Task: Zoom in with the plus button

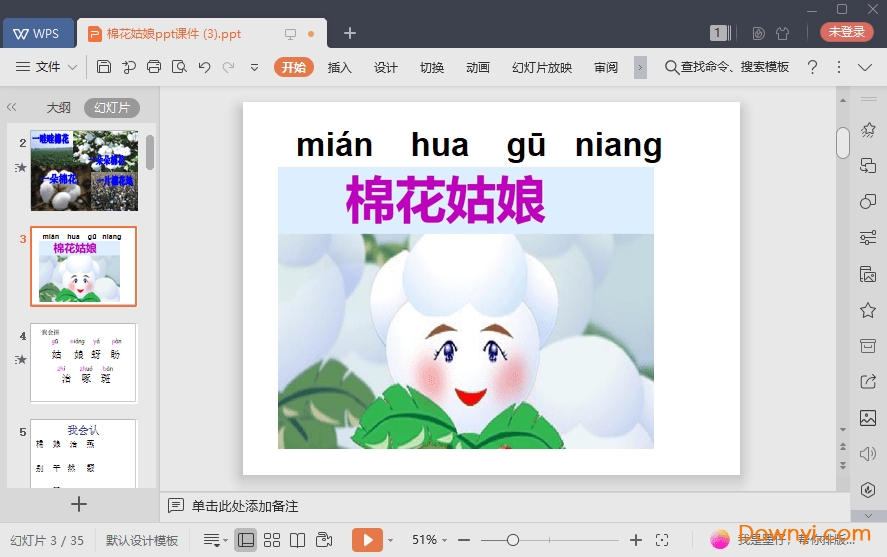Action: (x=636, y=540)
